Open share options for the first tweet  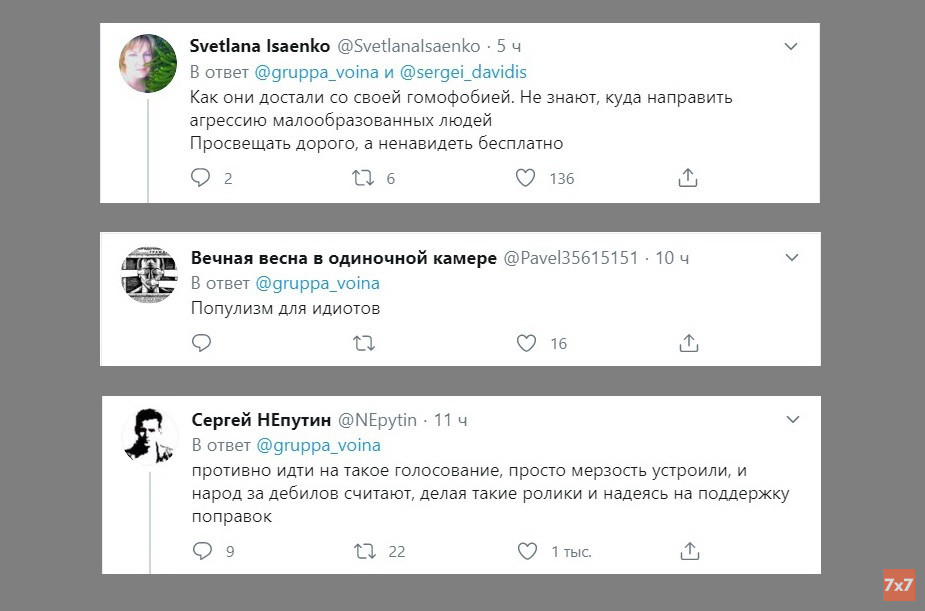(x=687, y=177)
